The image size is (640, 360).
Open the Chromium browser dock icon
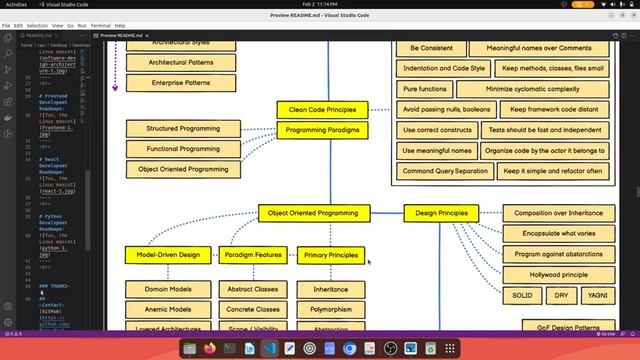coord(349,349)
